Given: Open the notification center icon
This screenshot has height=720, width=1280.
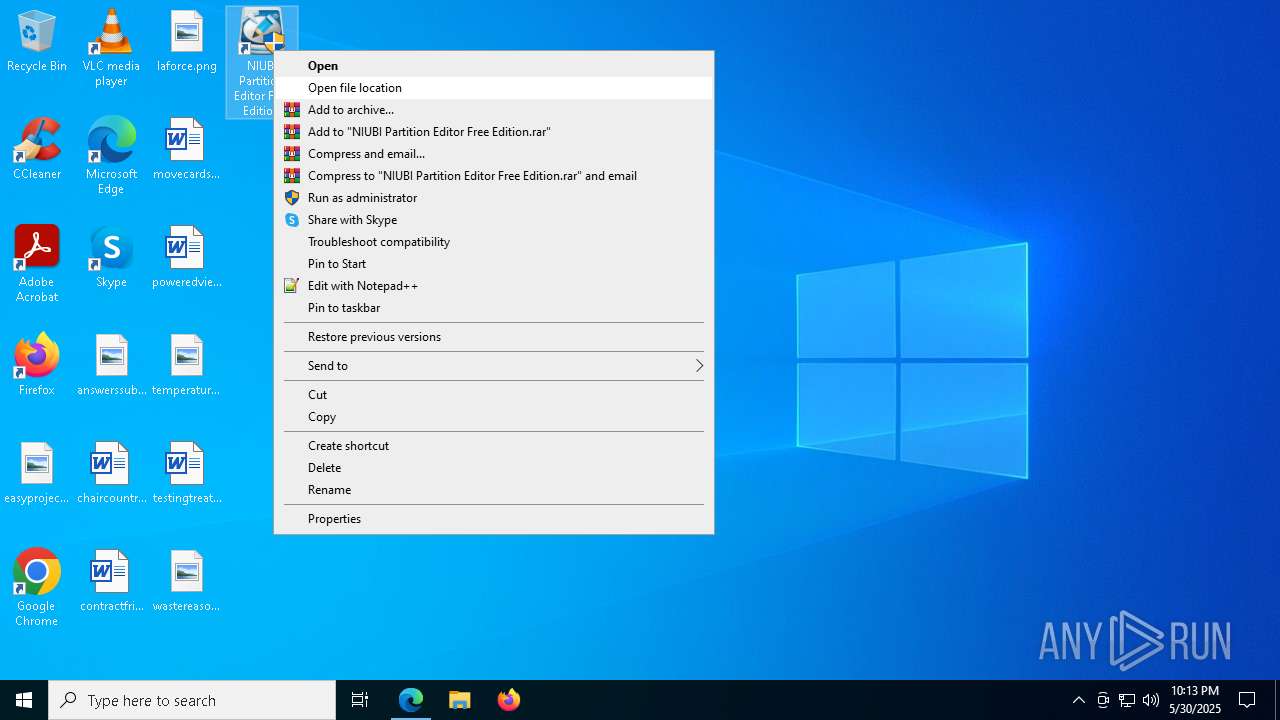Looking at the screenshot, I should [x=1247, y=700].
